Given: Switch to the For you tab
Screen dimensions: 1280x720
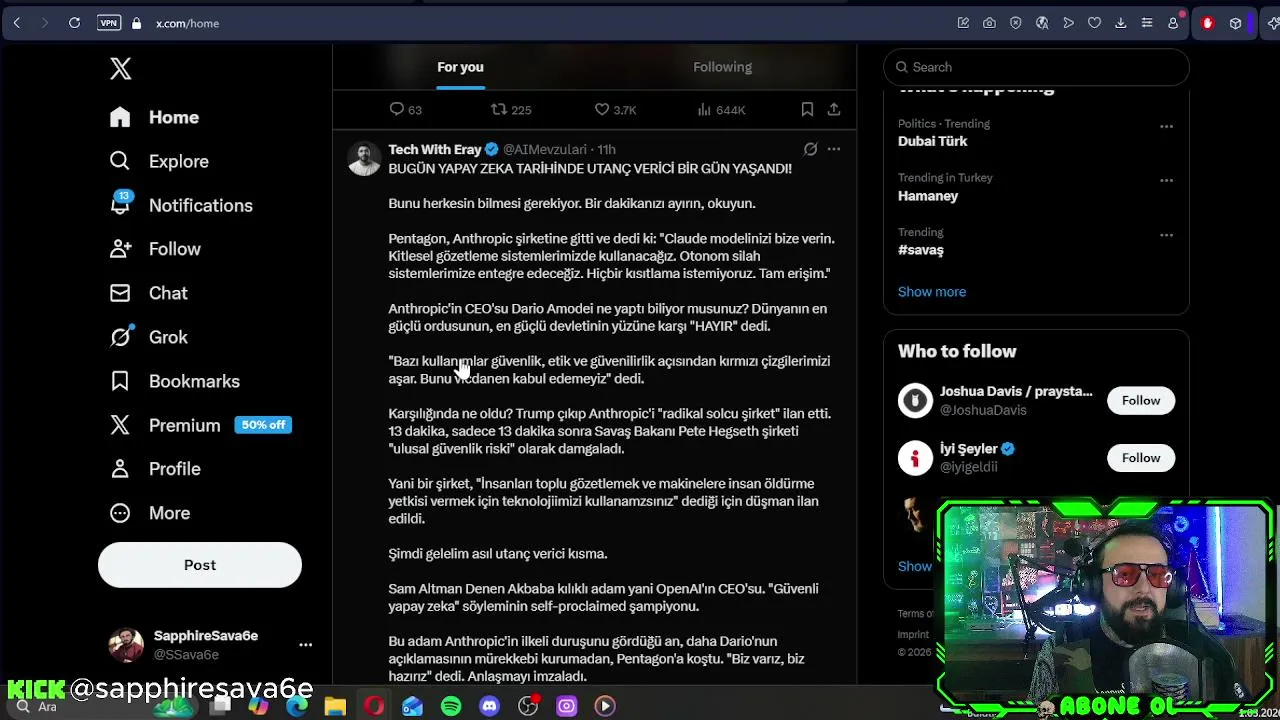Looking at the screenshot, I should (x=460, y=67).
